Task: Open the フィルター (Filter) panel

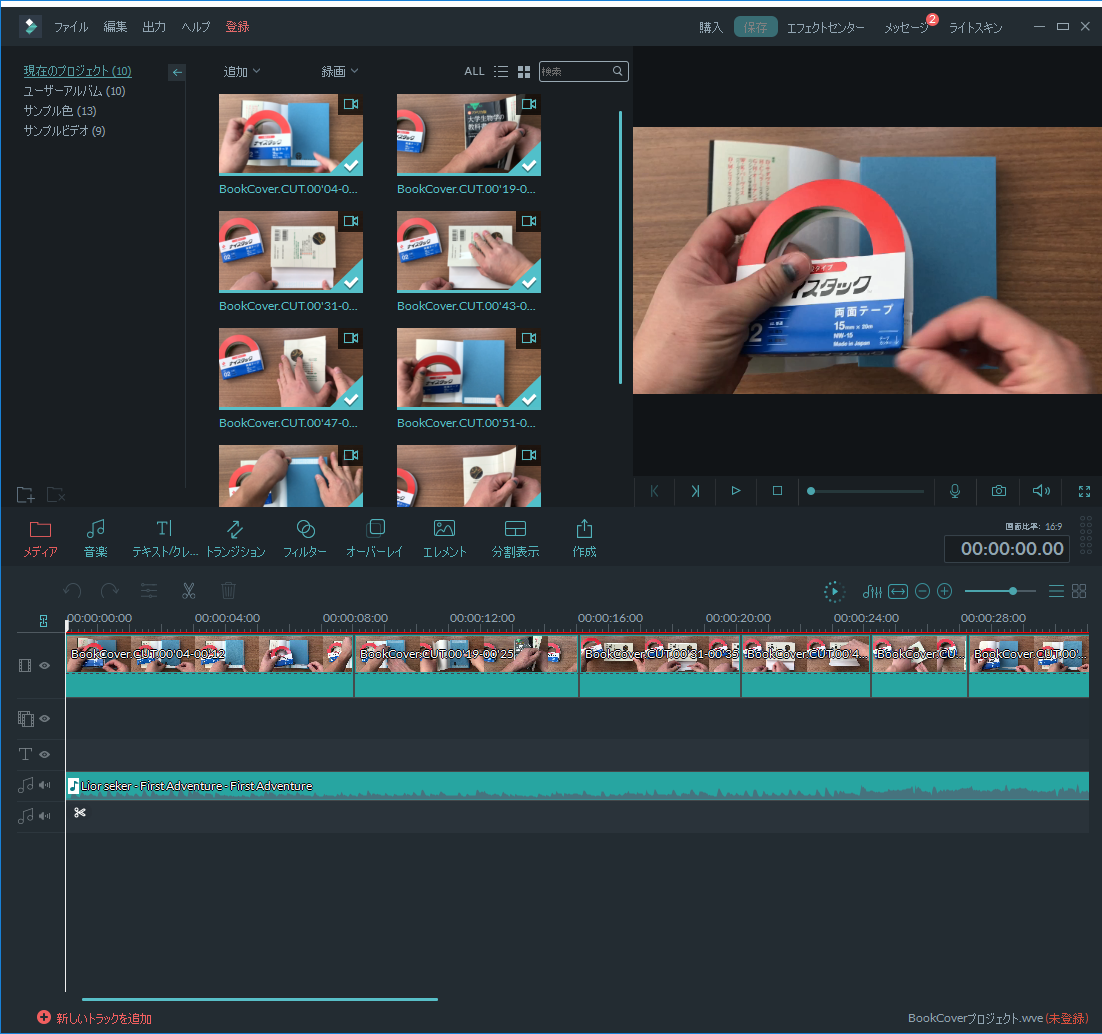Action: click(x=305, y=537)
